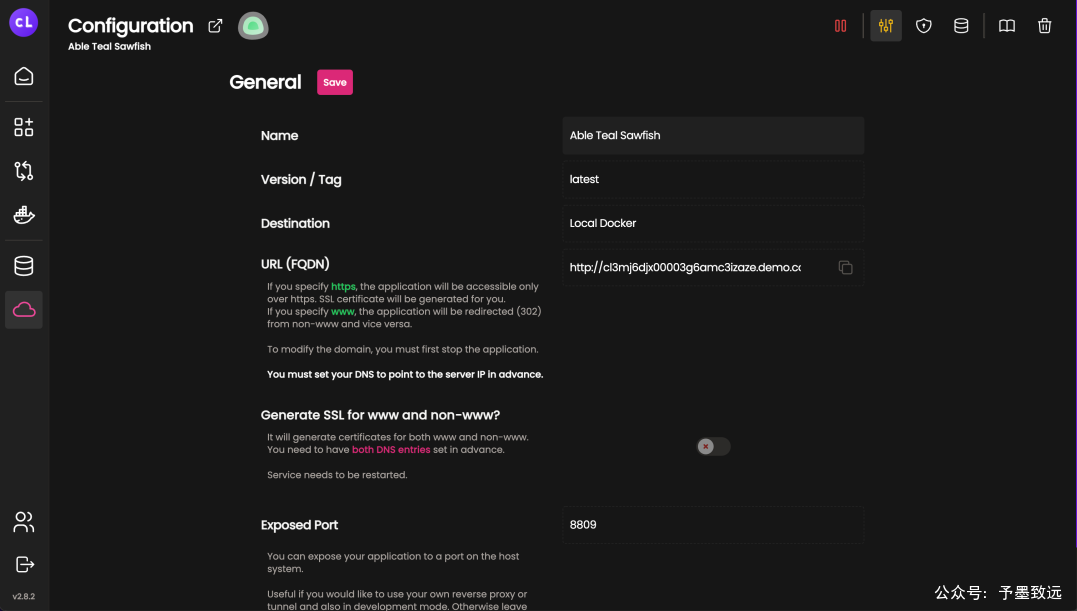Open the Configuration sliders tab

coord(885,25)
